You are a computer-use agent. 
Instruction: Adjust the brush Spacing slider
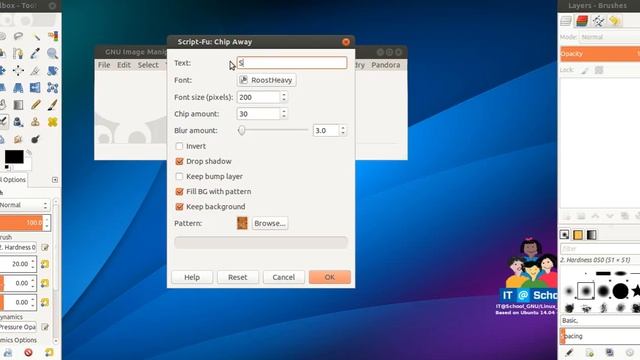click(600, 336)
